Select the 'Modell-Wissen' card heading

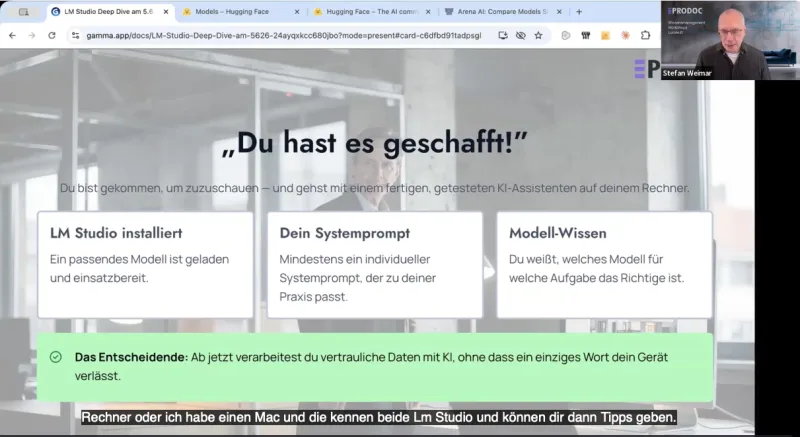tap(558, 233)
